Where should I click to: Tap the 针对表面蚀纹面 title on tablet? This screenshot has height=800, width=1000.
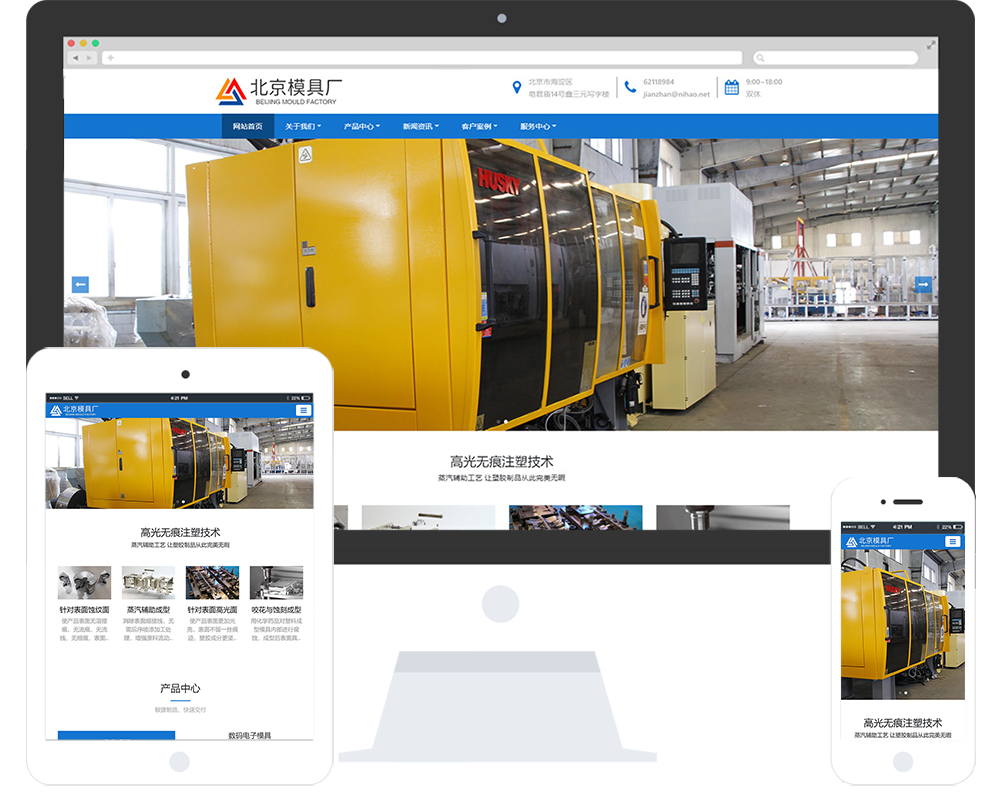coord(84,610)
